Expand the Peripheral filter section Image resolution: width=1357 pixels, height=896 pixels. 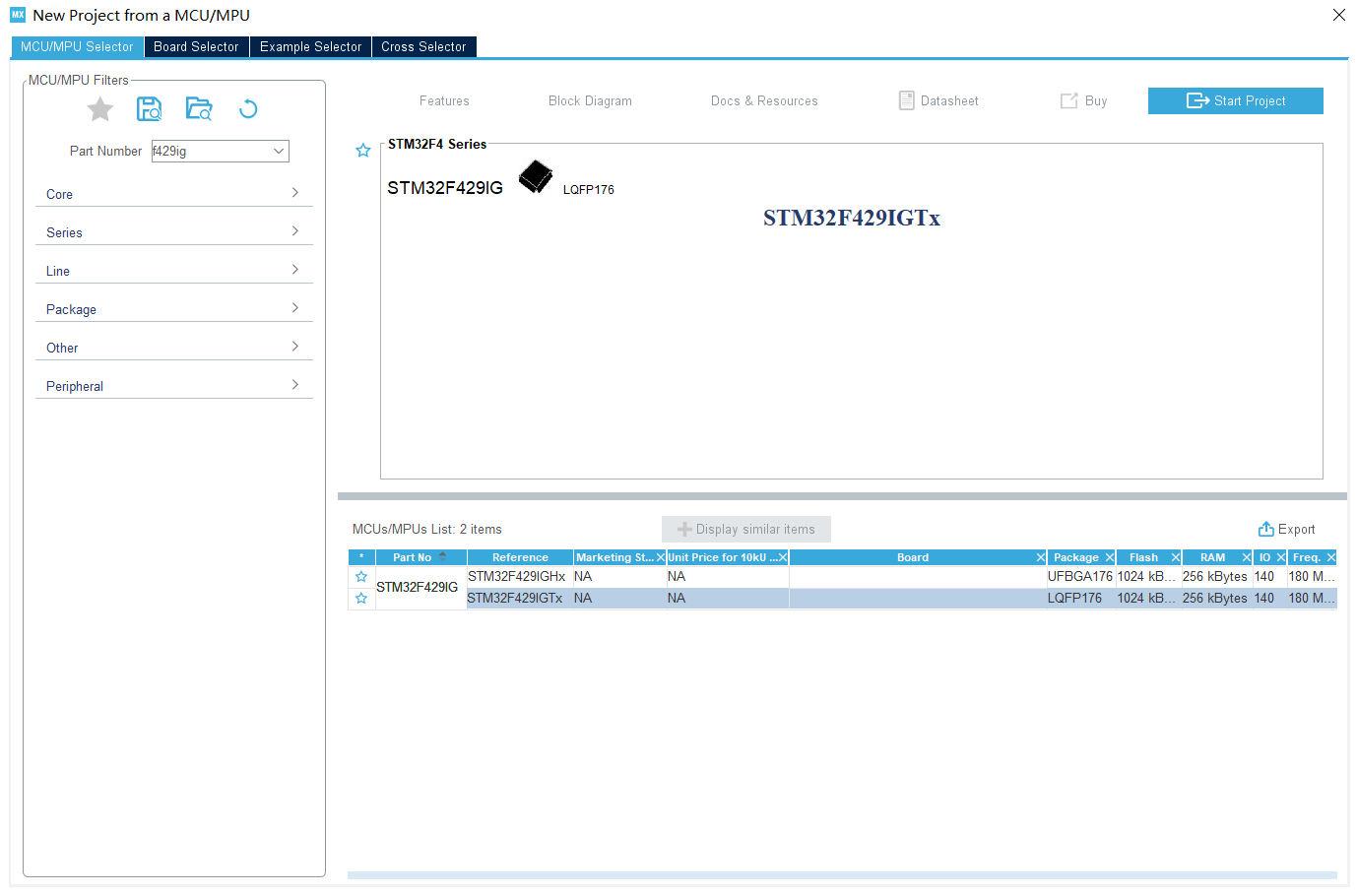click(173, 386)
